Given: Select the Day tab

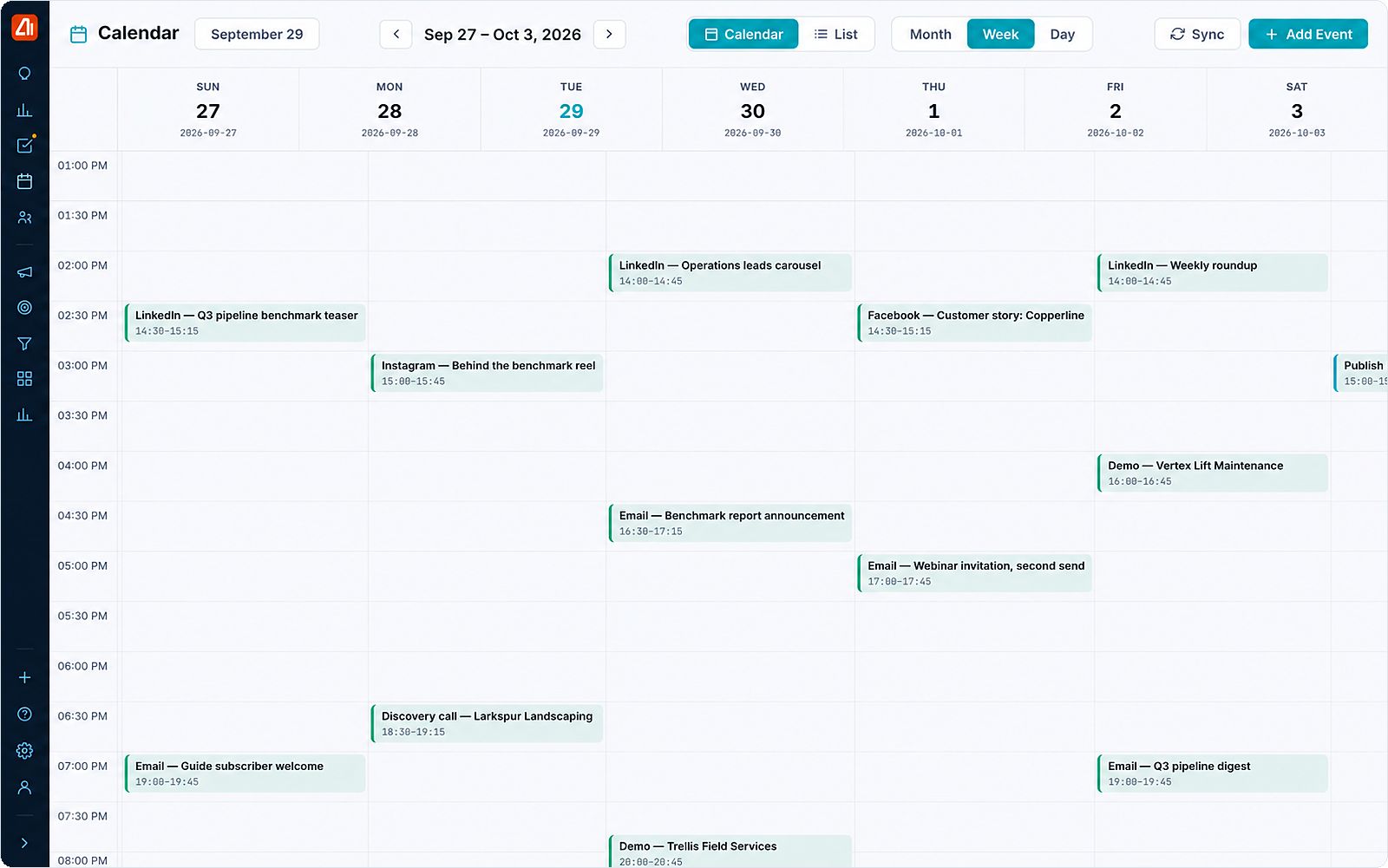Looking at the screenshot, I should [1062, 34].
